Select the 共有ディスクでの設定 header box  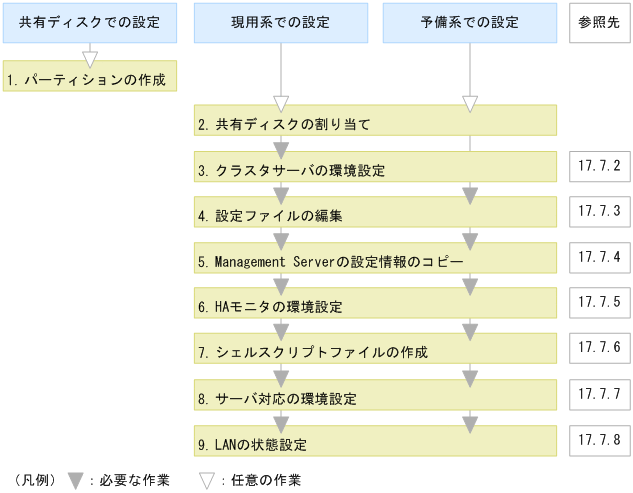coord(89,23)
